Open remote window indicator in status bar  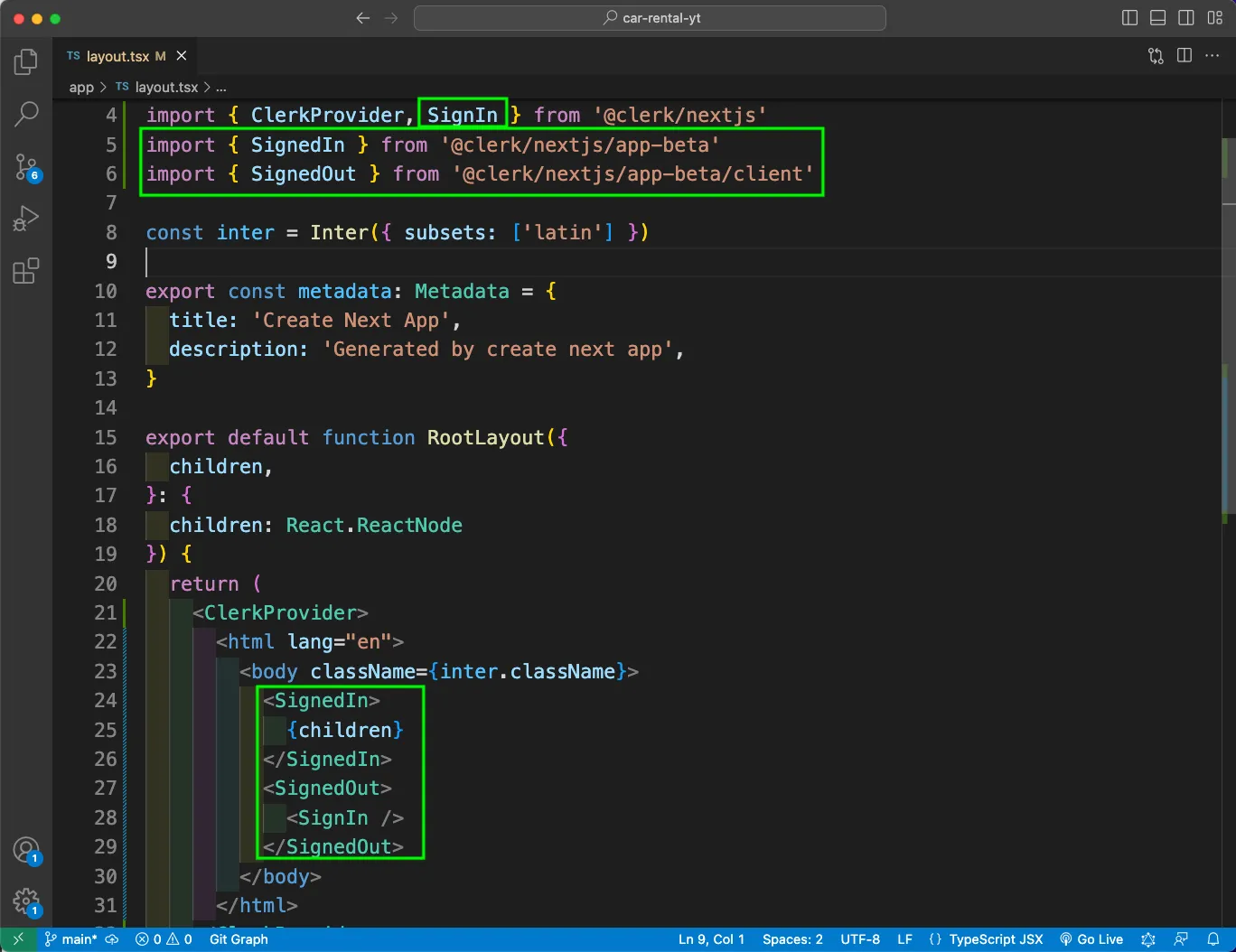18,939
